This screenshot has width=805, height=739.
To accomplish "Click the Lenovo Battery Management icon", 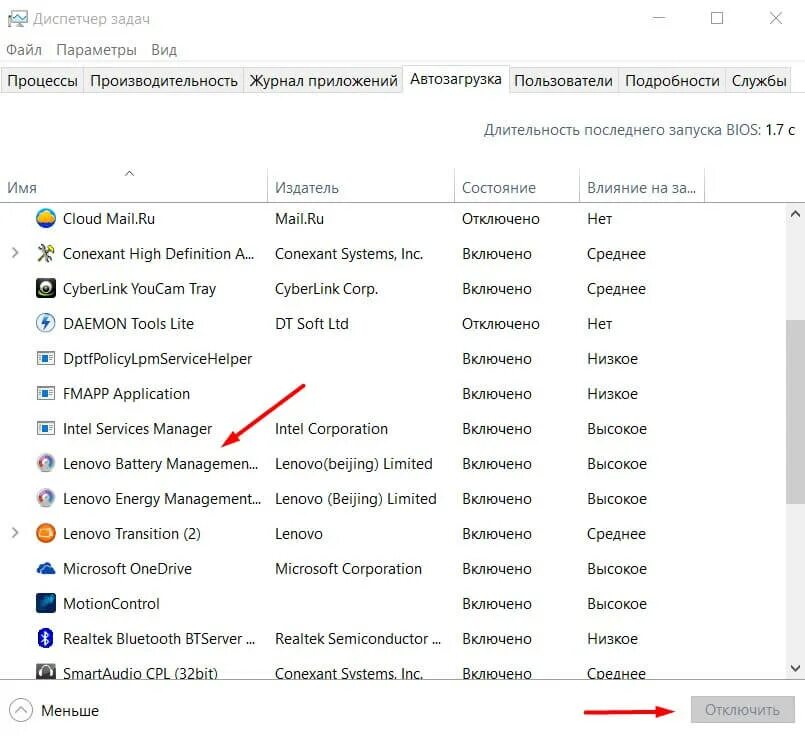I will click(x=46, y=463).
